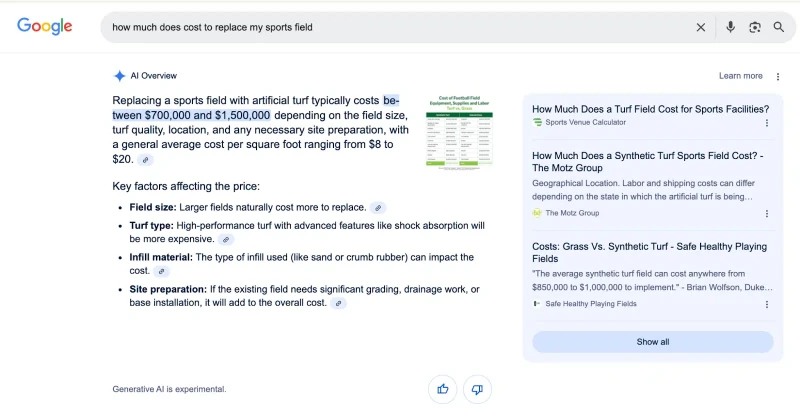Image resolution: width=800 pixels, height=411 pixels.
Task: Click the magnifying glass search icon
Action: tap(779, 27)
